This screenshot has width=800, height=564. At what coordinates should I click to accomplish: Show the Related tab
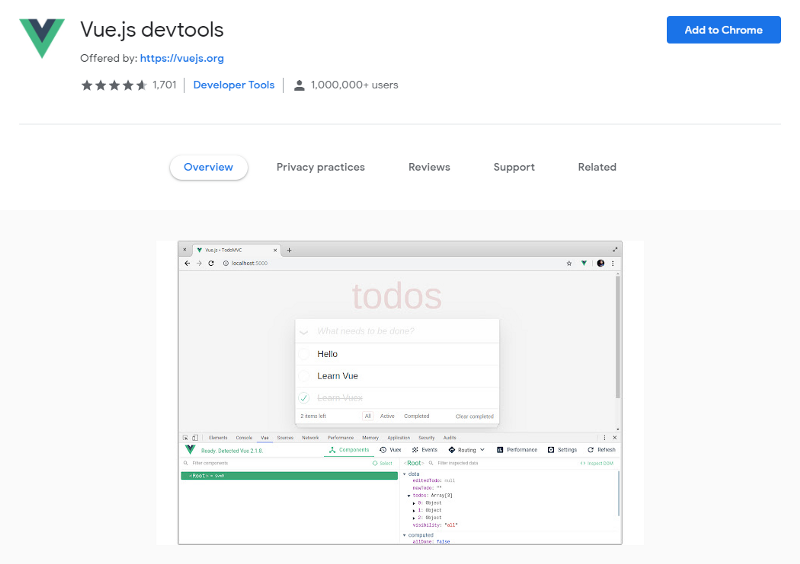pos(597,167)
